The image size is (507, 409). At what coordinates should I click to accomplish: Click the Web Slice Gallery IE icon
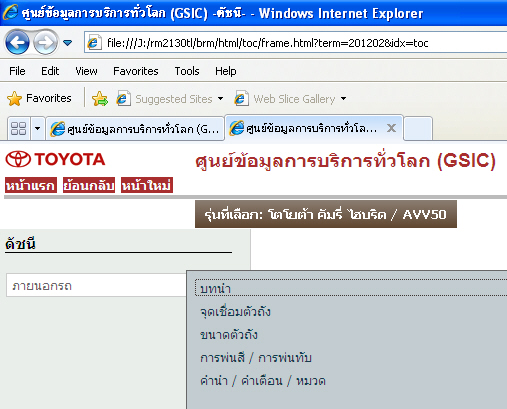[241, 99]
